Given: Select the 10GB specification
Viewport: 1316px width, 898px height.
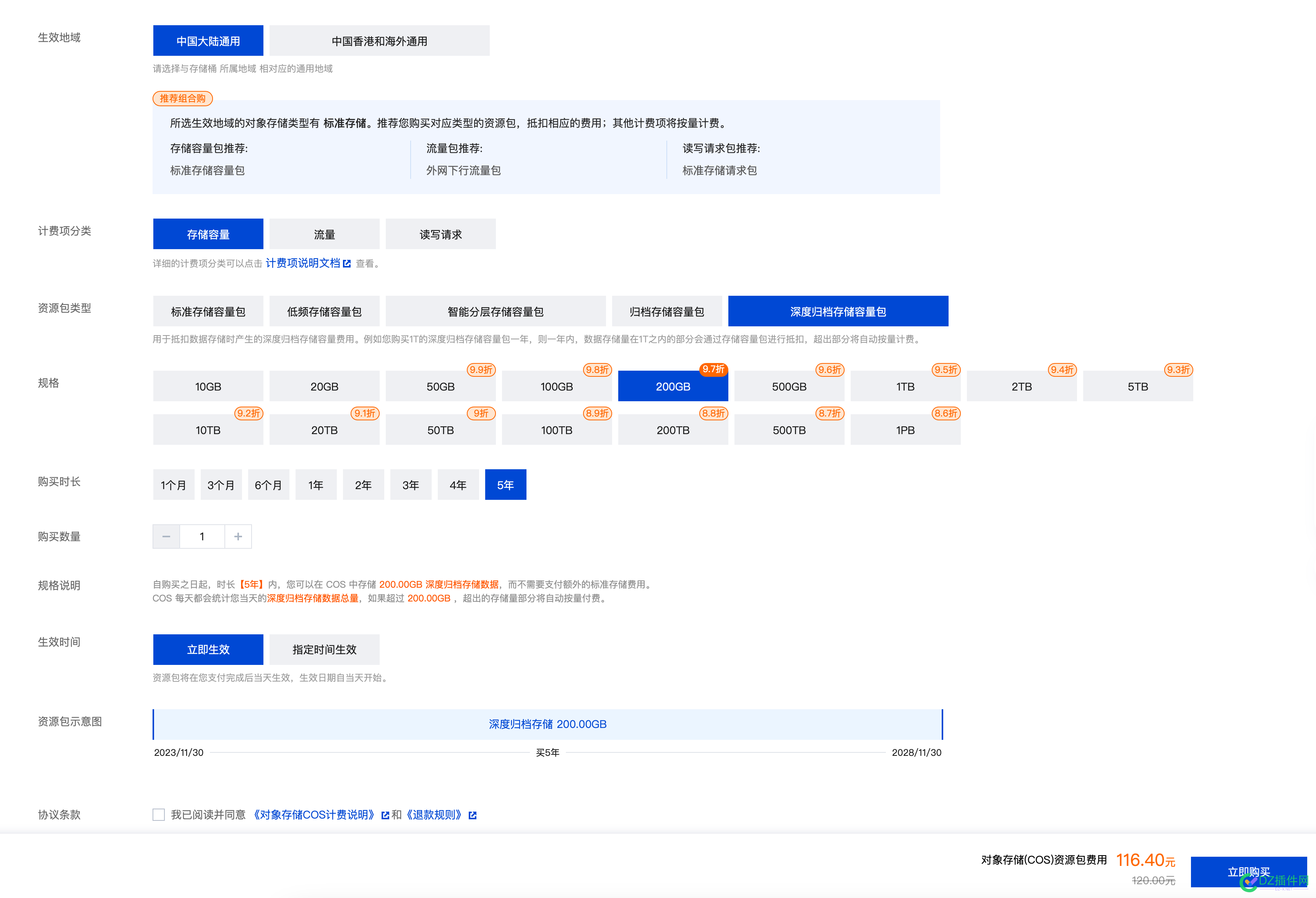Looking at the screenshot, I should click(x=208, y=386).
